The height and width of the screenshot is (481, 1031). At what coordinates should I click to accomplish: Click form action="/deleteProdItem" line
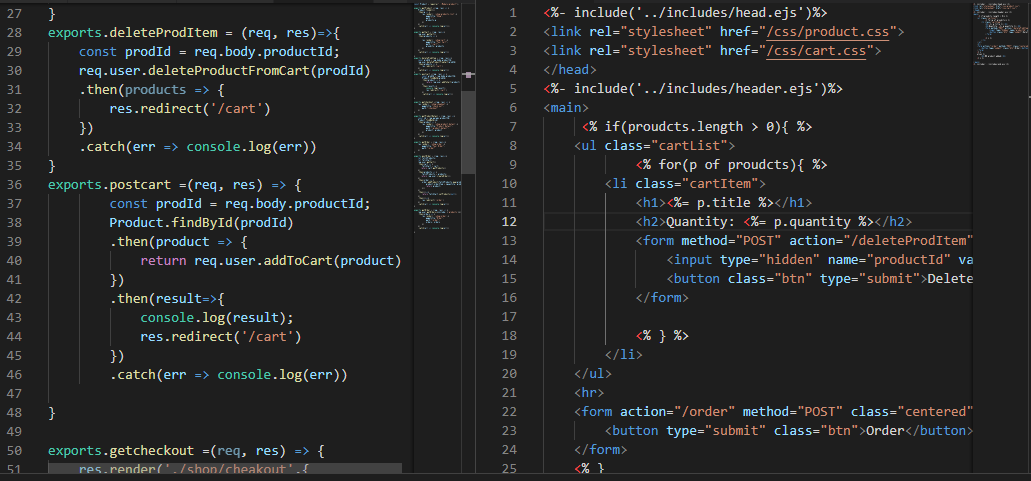tap(804, 240)
